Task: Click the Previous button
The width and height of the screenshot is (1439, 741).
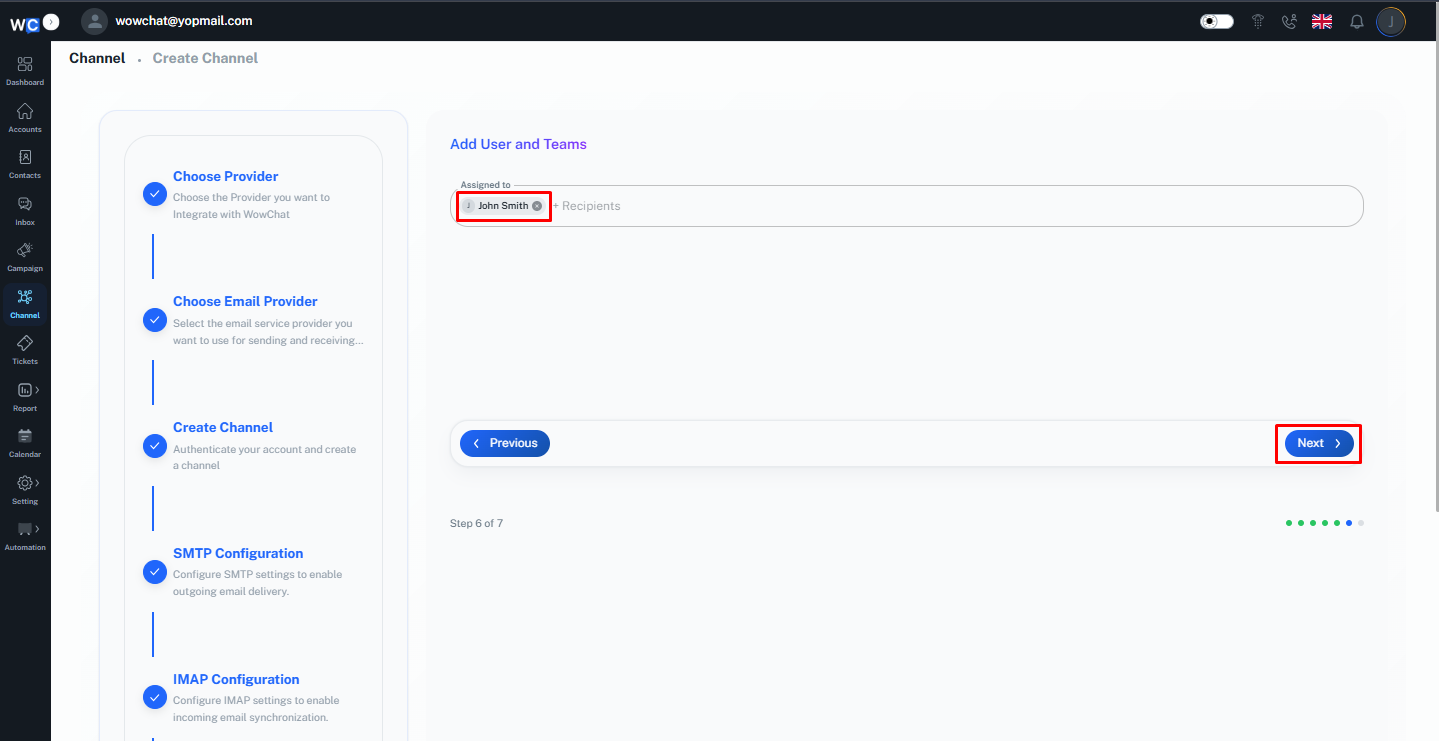Action: [505, 443]
